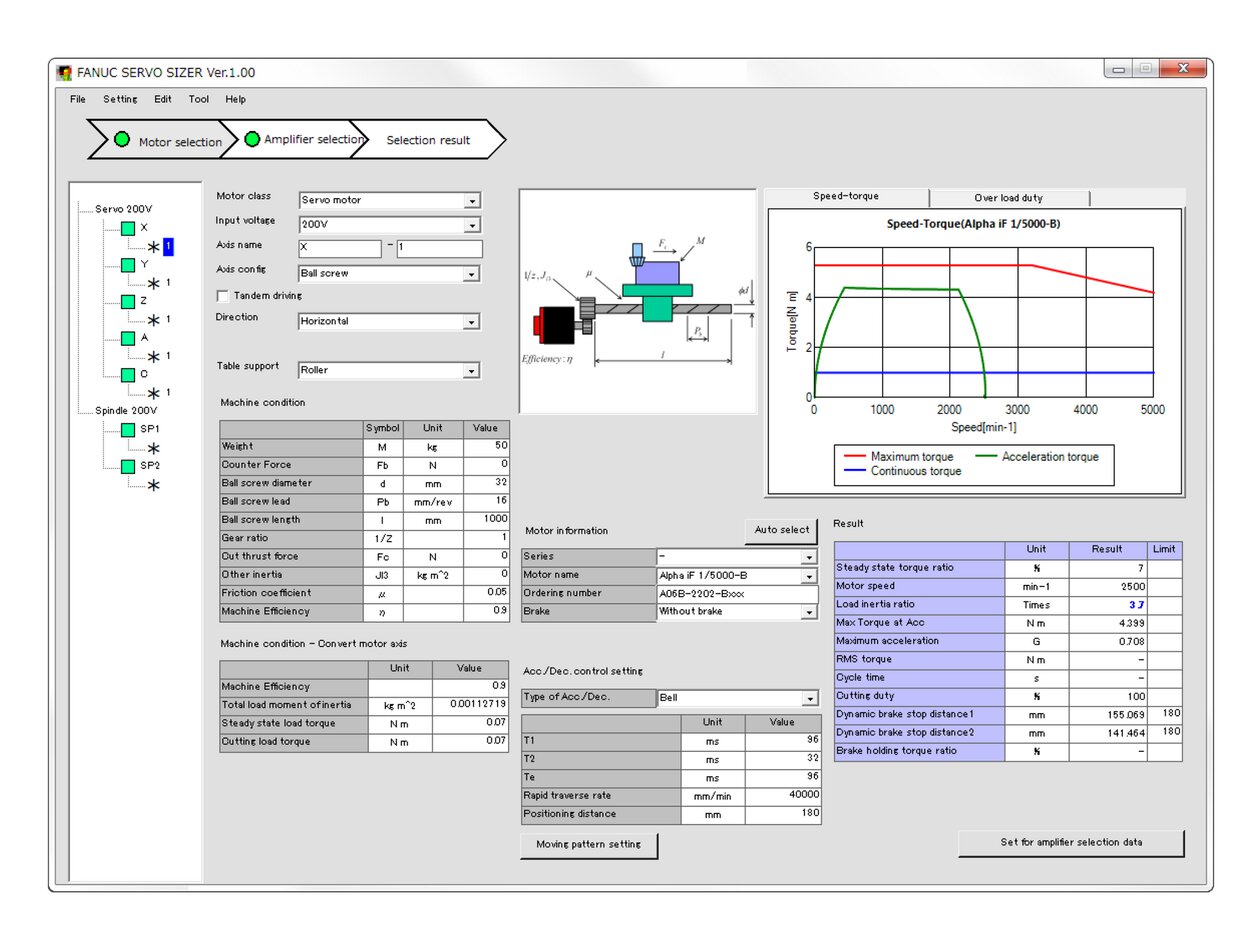Click the SP2 spindle node icon
This screenshot has height=950, width=1260.
(127, 467)
